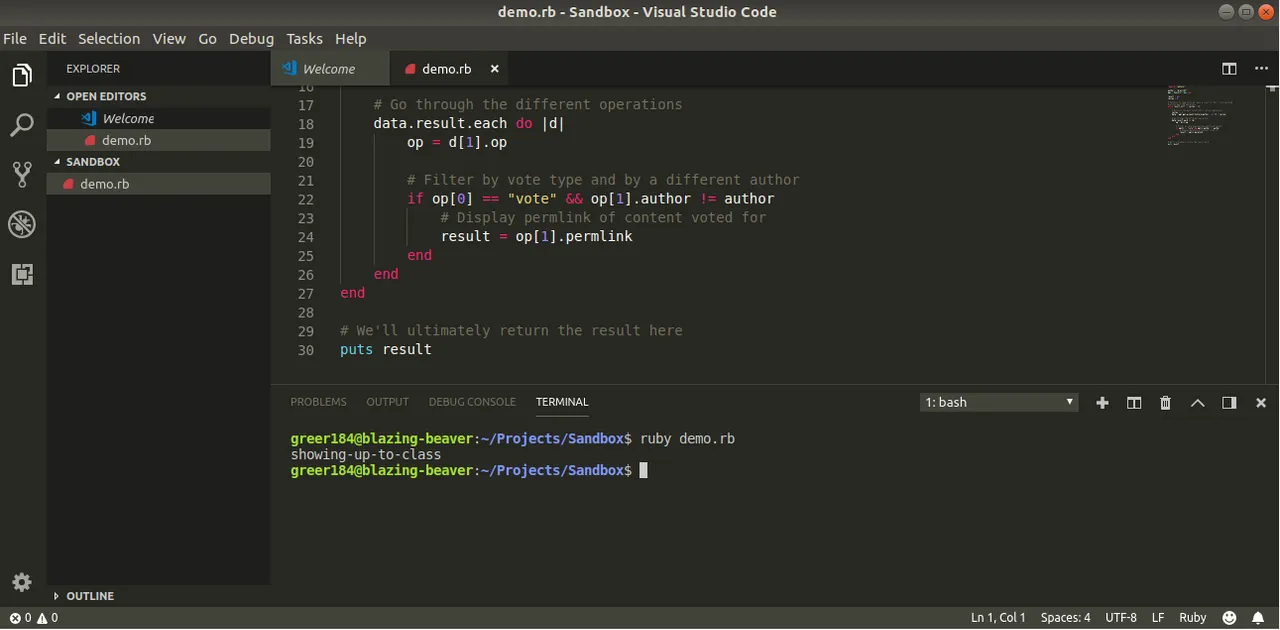Click the 'puts result' code line
The height and width of the screenshot is (630, 1280).
(x=386, y=349)
